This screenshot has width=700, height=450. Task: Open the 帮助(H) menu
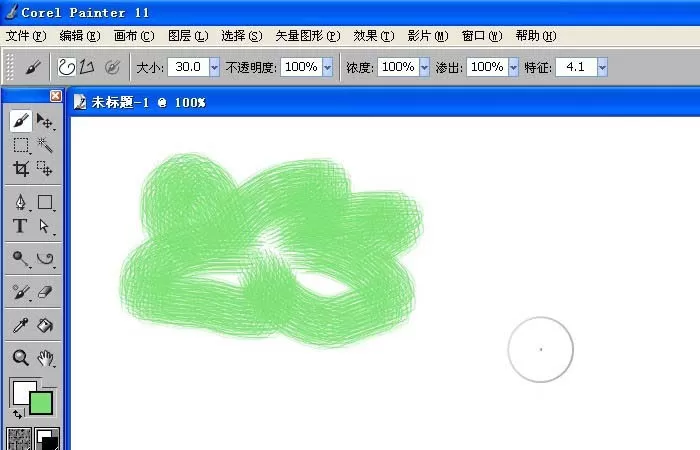[x=536, y=36]
